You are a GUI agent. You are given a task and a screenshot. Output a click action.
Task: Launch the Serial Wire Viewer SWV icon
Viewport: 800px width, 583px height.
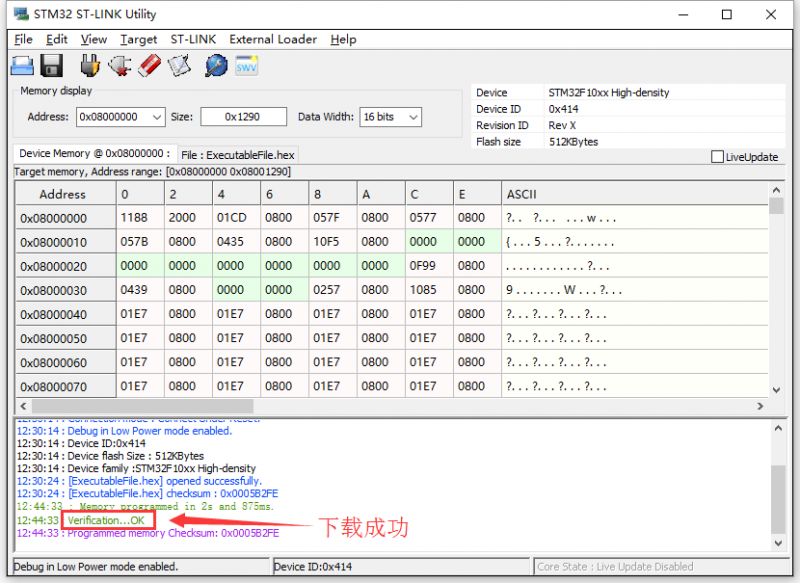(x=245, y=66)
